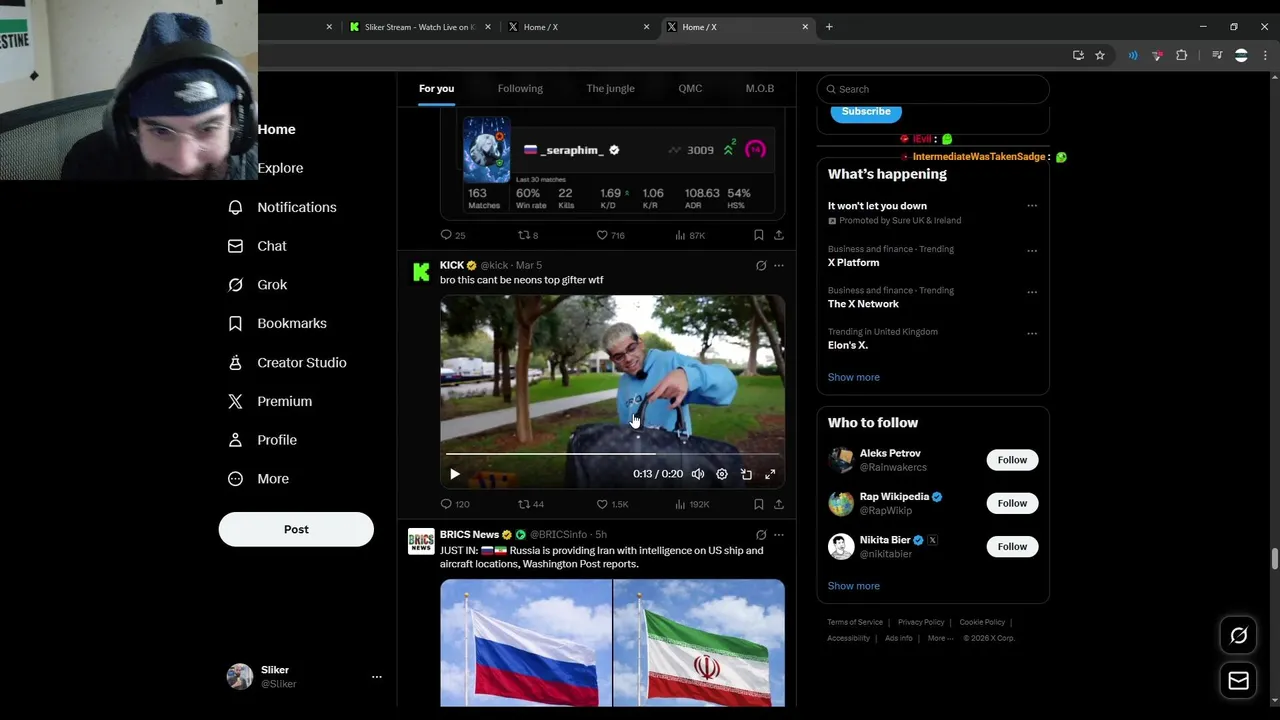Share the seraphim stats post
This screenshot has height=720, width=1280.
coord(778,235)
